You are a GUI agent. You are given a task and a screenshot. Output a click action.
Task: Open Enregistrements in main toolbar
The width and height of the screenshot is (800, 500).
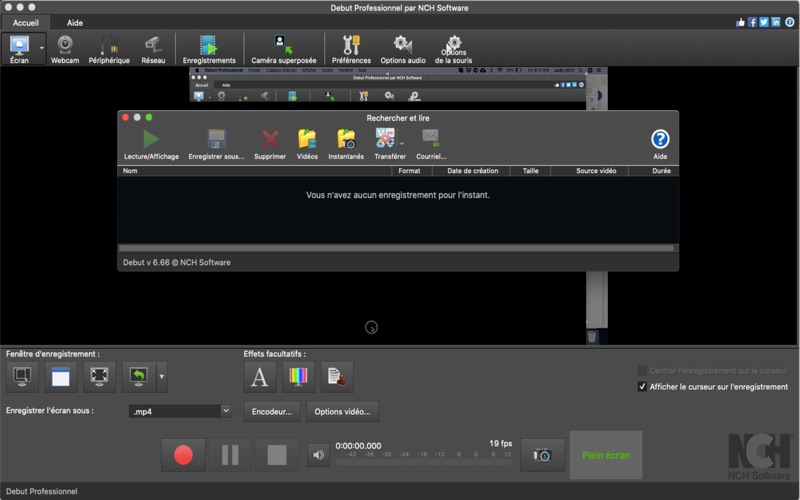209,49
